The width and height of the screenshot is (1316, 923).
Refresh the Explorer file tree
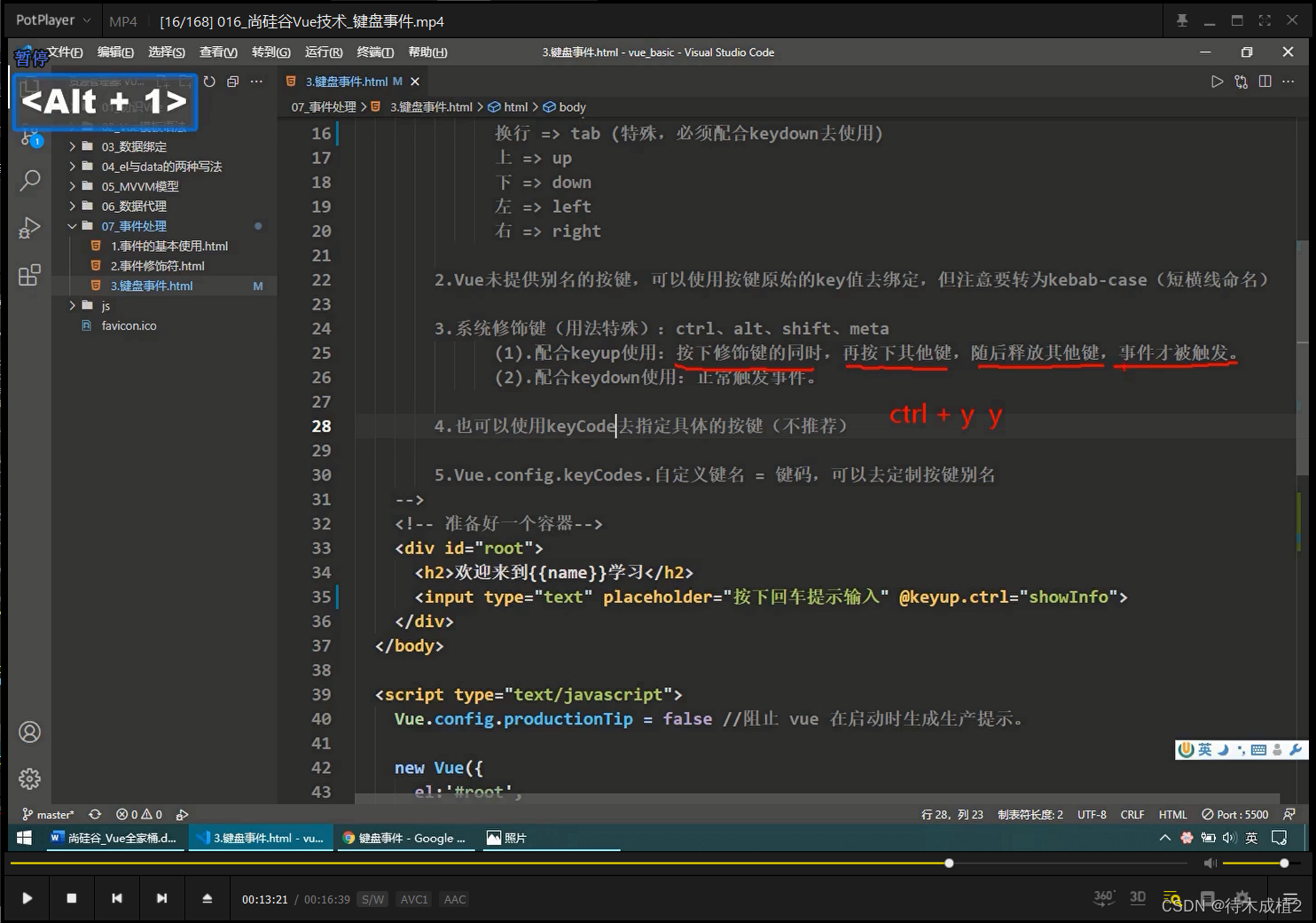click(209, 82)
